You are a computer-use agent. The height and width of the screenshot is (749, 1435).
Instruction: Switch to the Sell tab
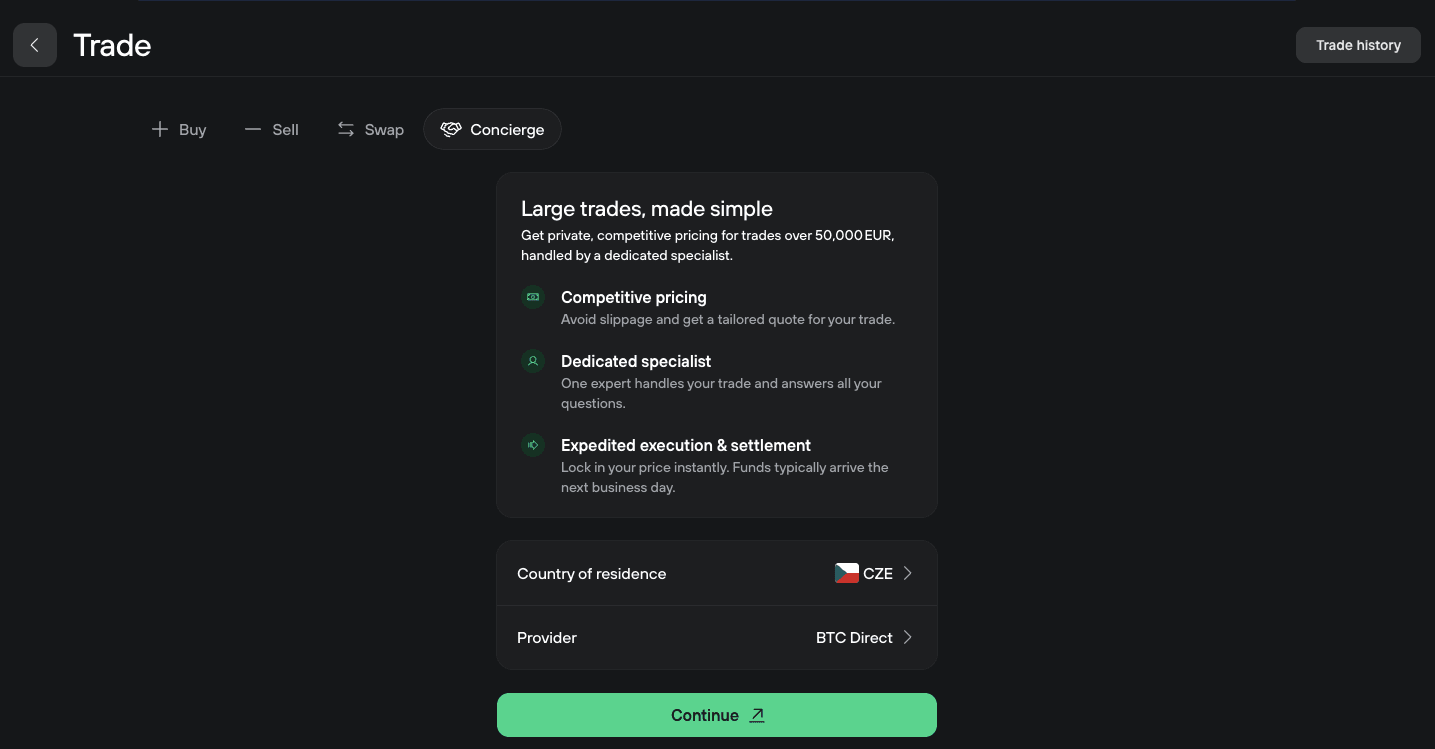(285, 129)
